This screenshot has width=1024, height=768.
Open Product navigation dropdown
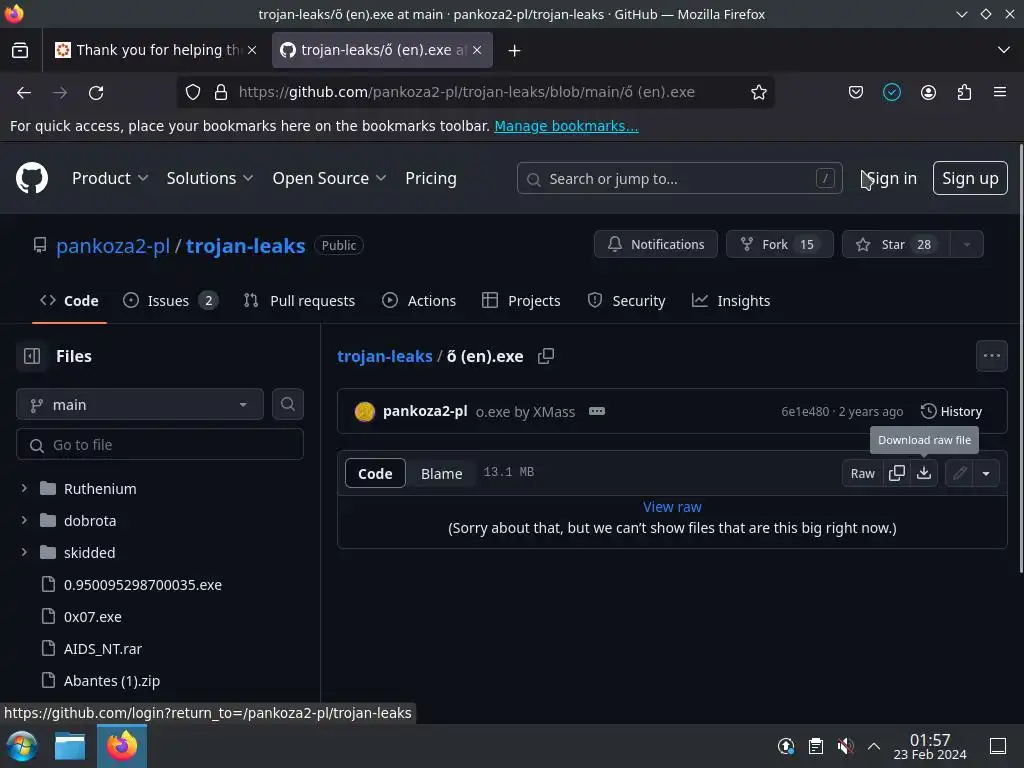[x=110, y=178]
